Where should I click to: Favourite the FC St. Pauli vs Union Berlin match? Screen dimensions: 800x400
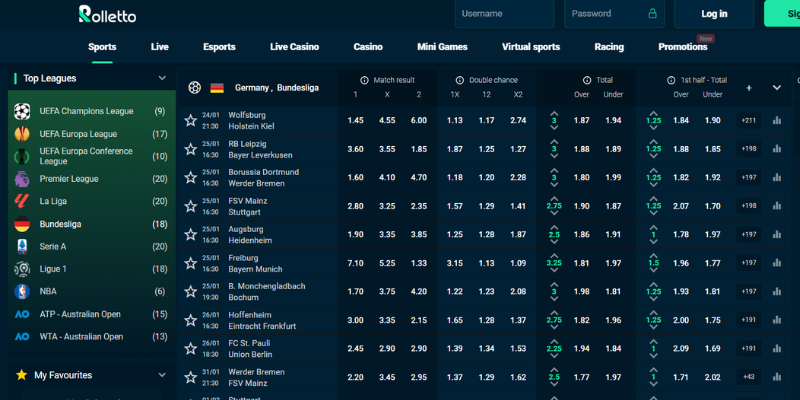(191, 348)
